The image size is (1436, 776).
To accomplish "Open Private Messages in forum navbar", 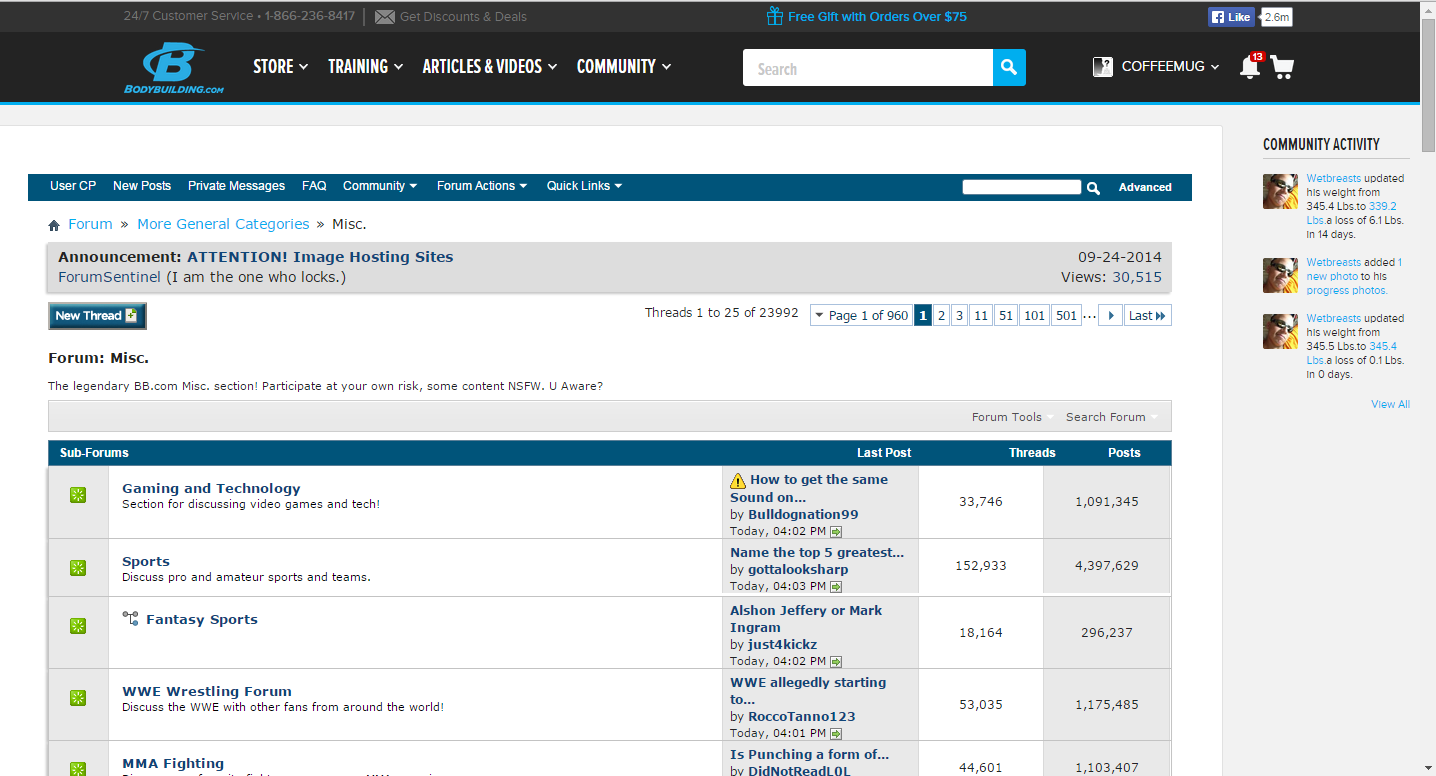I will [236, 186].
